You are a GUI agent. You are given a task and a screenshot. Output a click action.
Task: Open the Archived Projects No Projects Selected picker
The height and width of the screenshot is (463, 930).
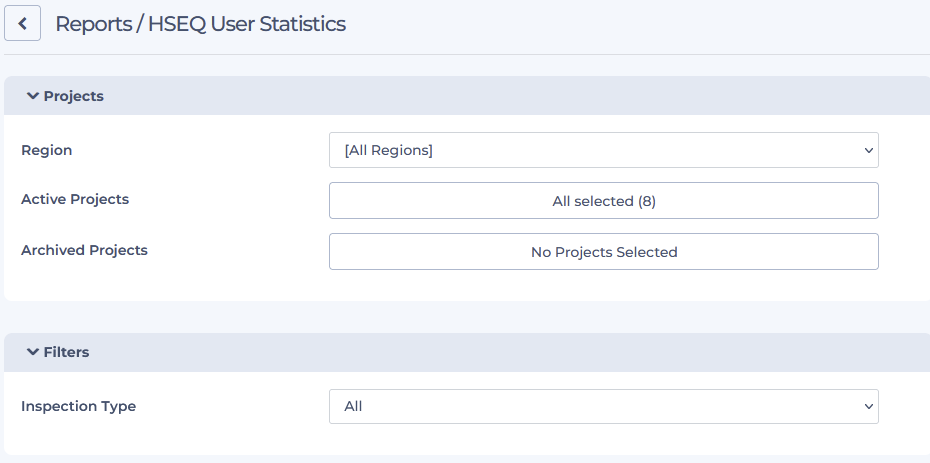pos(603,252)
